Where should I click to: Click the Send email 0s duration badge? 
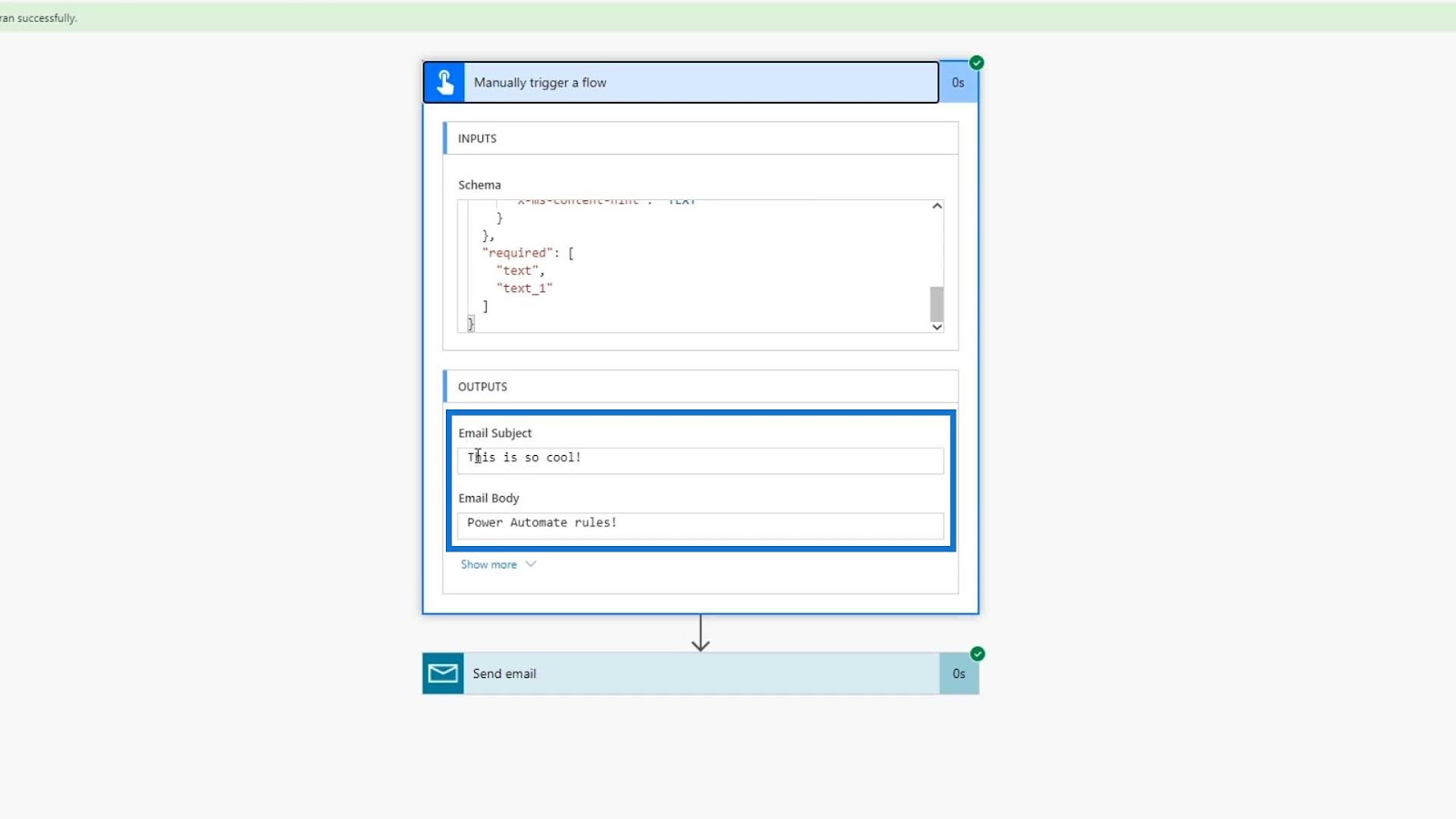(959, 673)
